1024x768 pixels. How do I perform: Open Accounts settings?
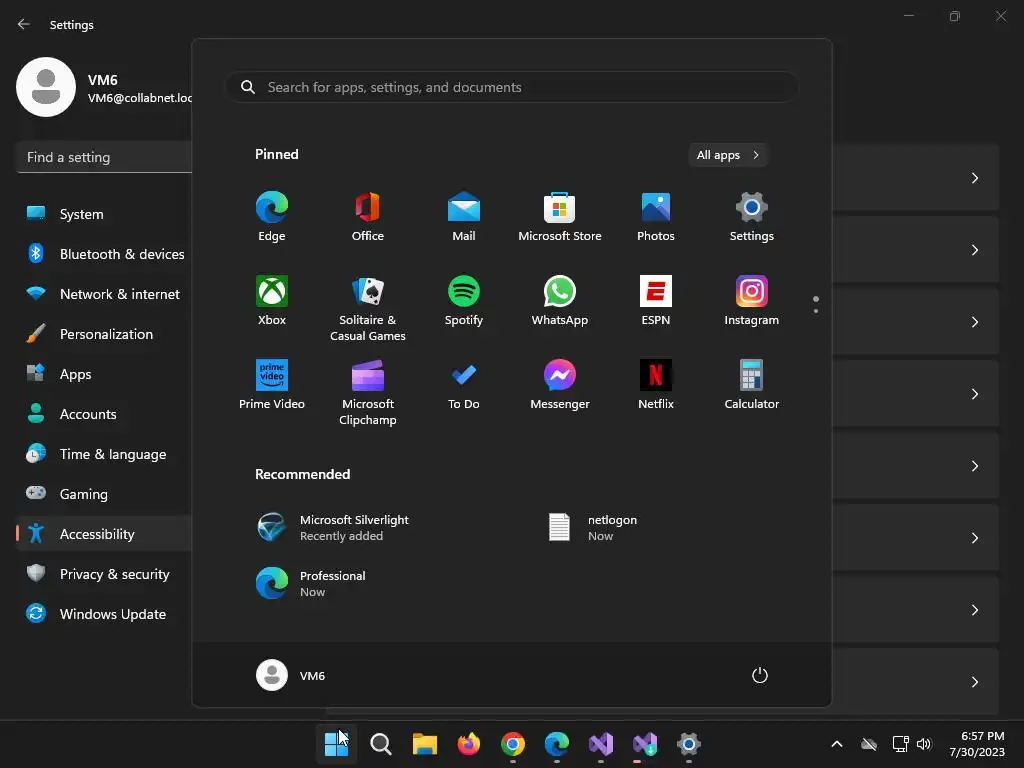pyautogui.click(x=104, y=414)
